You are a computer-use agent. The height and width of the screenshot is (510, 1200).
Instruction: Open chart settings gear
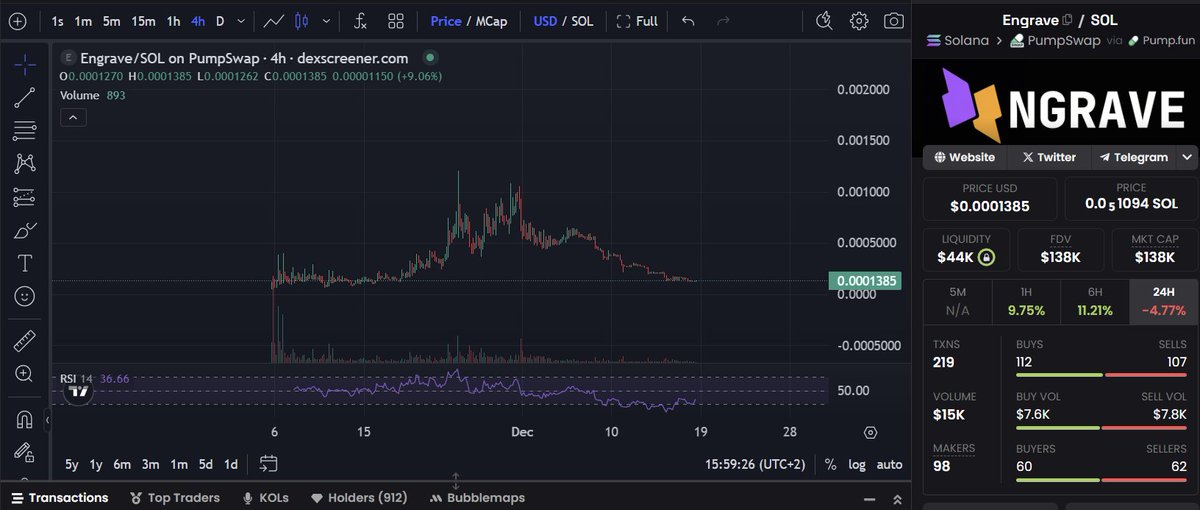click(x=859, y=21)
